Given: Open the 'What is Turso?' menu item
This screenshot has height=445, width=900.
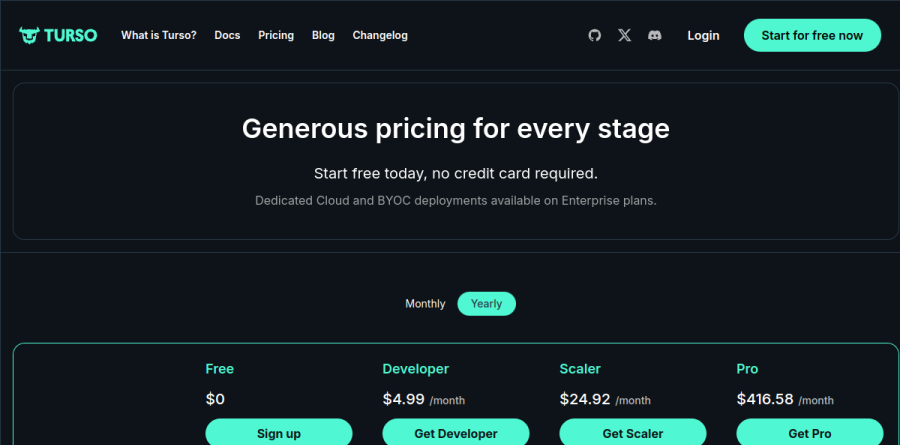Looking at the screenshot, I should (x=158, y=35).
